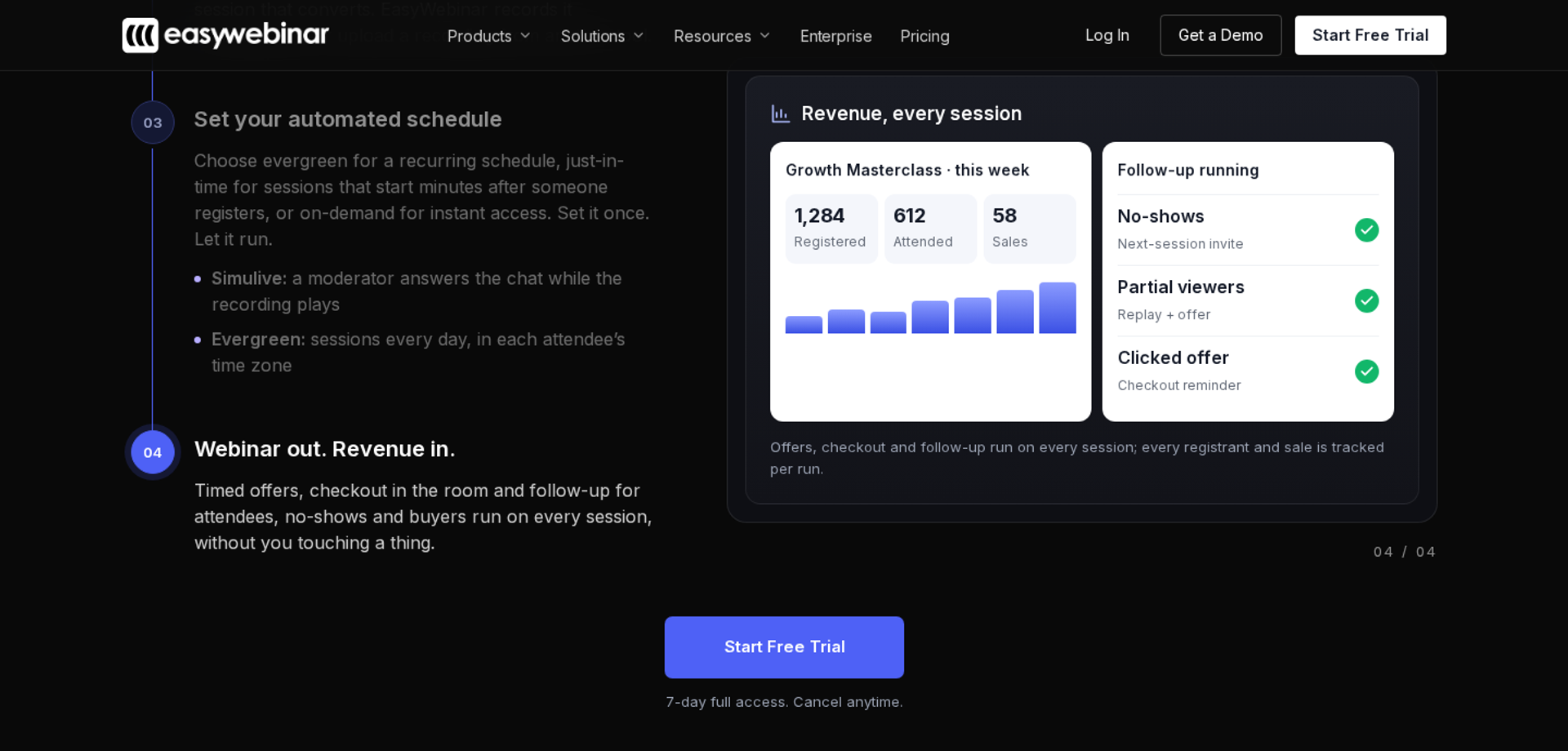The image size is (1568, 751).
Task: Click the 'Evergreen:' bullet text
Action: point(258,340)
